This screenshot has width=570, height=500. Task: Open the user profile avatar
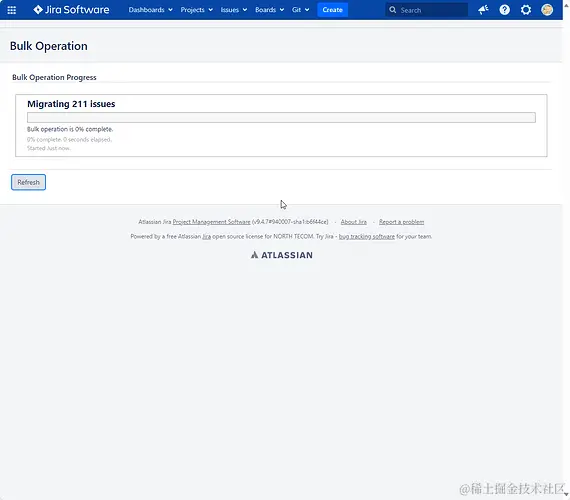pyautogui.click(x=547, y=10)
